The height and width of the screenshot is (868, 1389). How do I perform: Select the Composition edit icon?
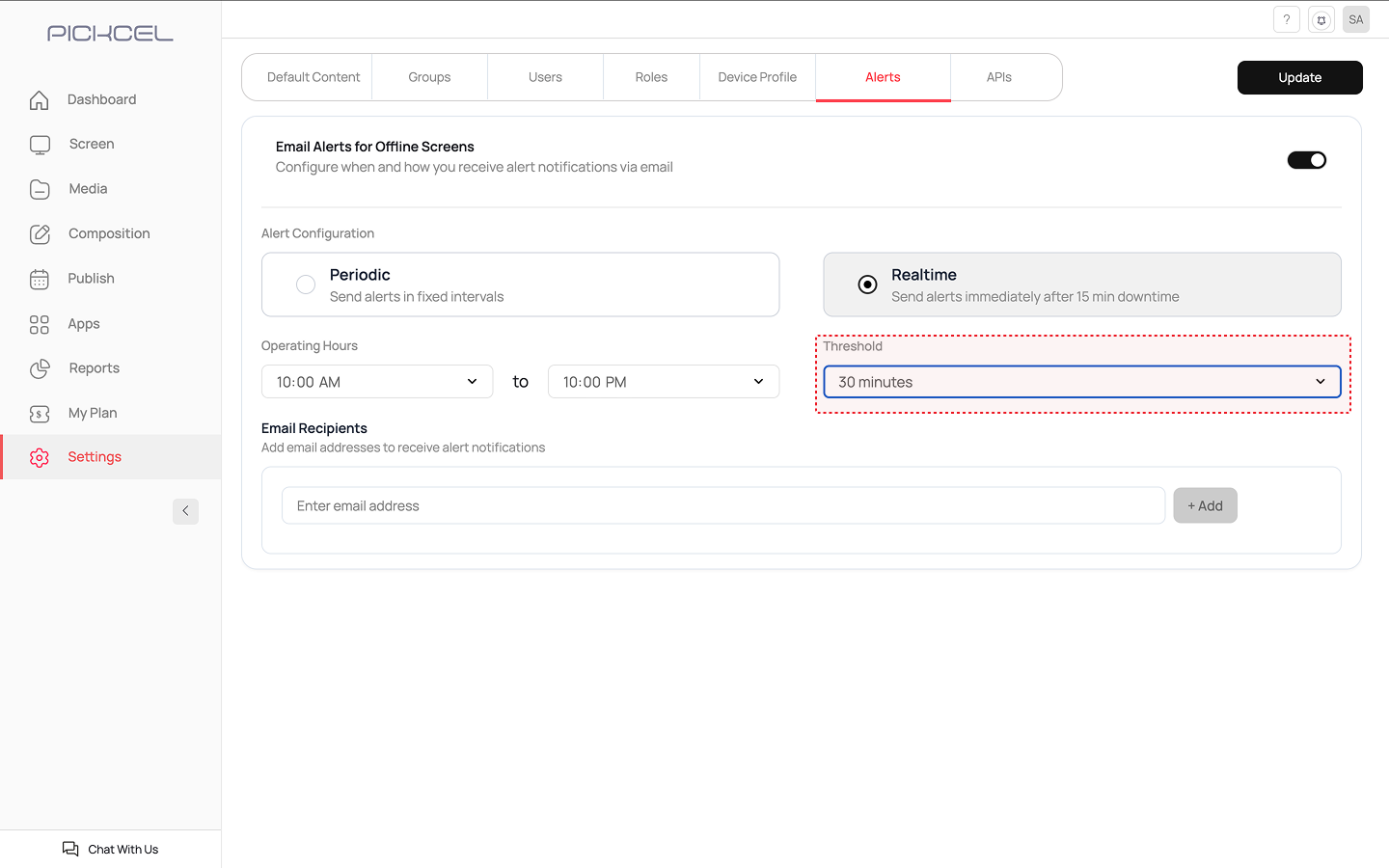pos(40,234)
